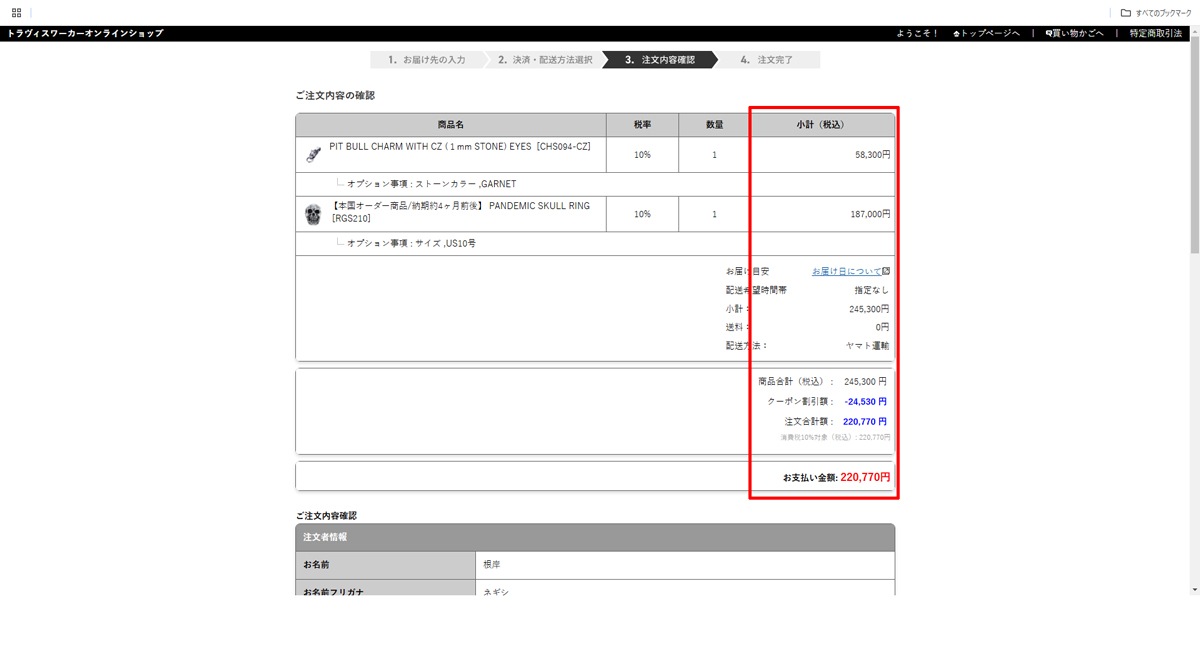Open the お届け日について link
This screenshot has height=645, width=1200.
tap(846, 271)
